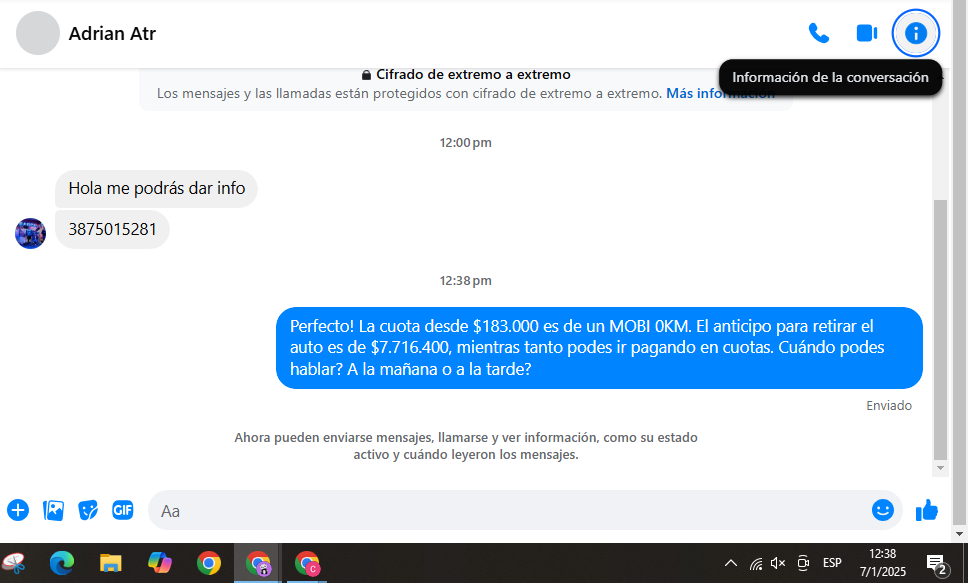Open the conversation information panel

tap(915, 33)
